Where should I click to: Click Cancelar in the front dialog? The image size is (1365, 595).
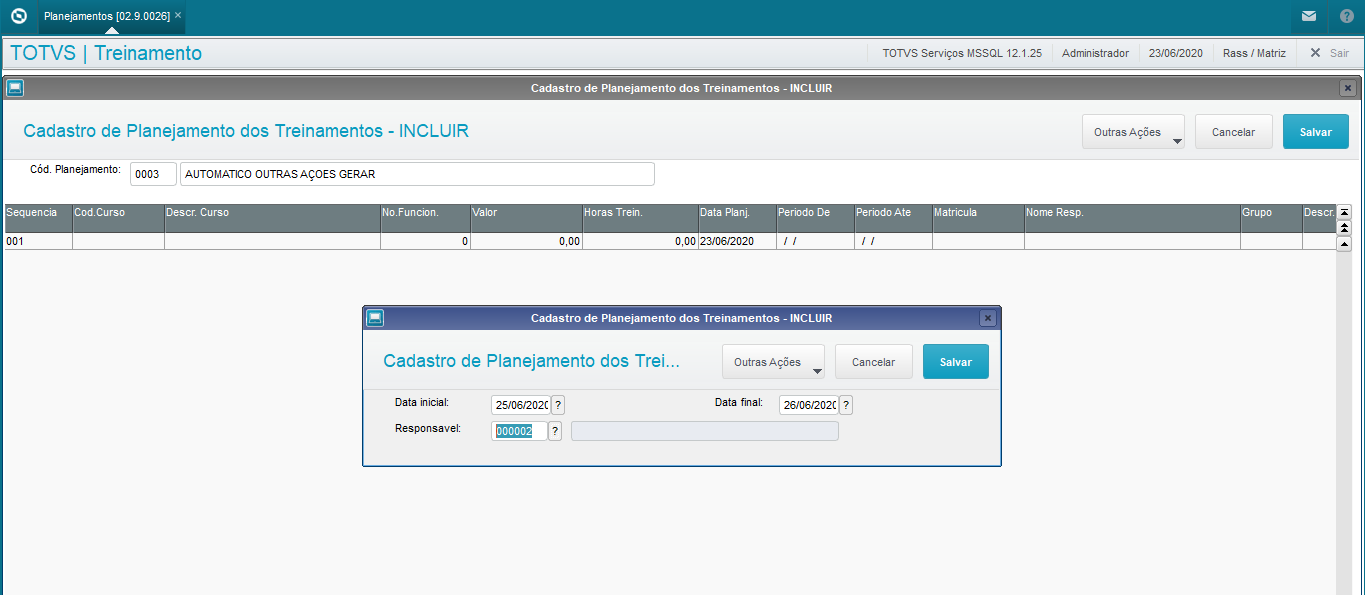click(874, 362)
